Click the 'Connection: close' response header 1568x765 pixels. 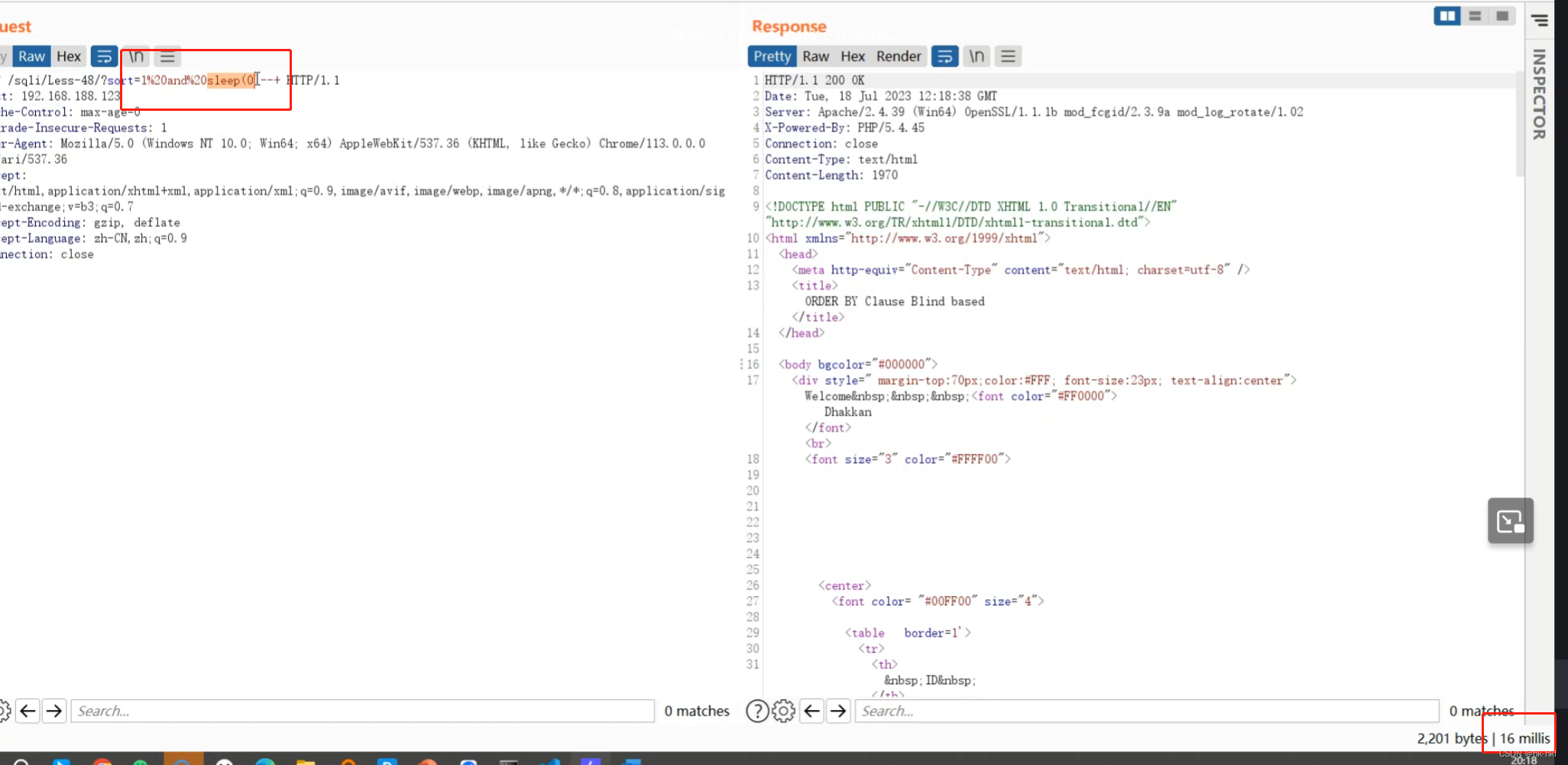click(x=821, y=144)
